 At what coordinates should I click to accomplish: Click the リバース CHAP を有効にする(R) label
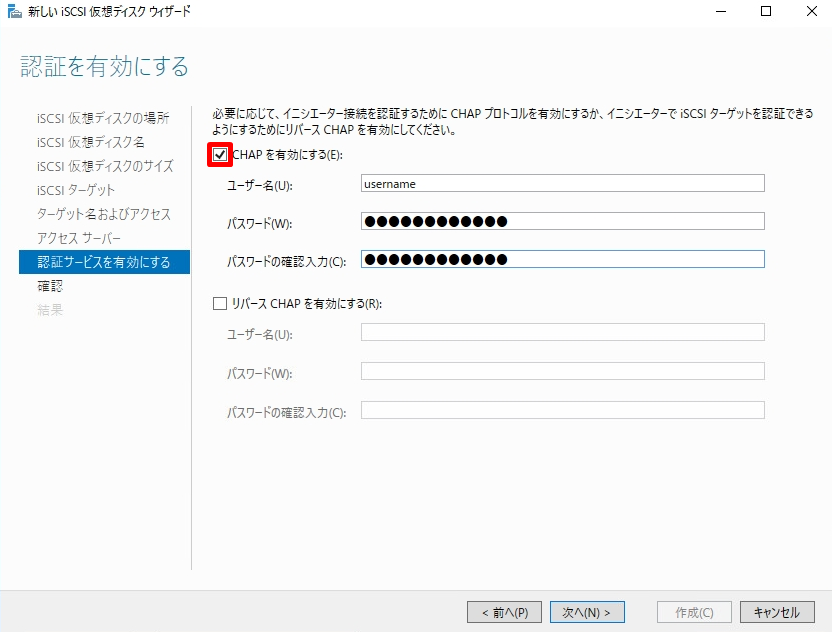point(307,304)
